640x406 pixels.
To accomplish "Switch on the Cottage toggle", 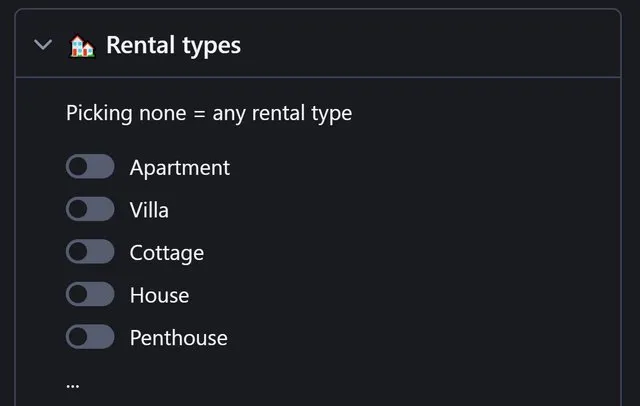I will (90, 251).
